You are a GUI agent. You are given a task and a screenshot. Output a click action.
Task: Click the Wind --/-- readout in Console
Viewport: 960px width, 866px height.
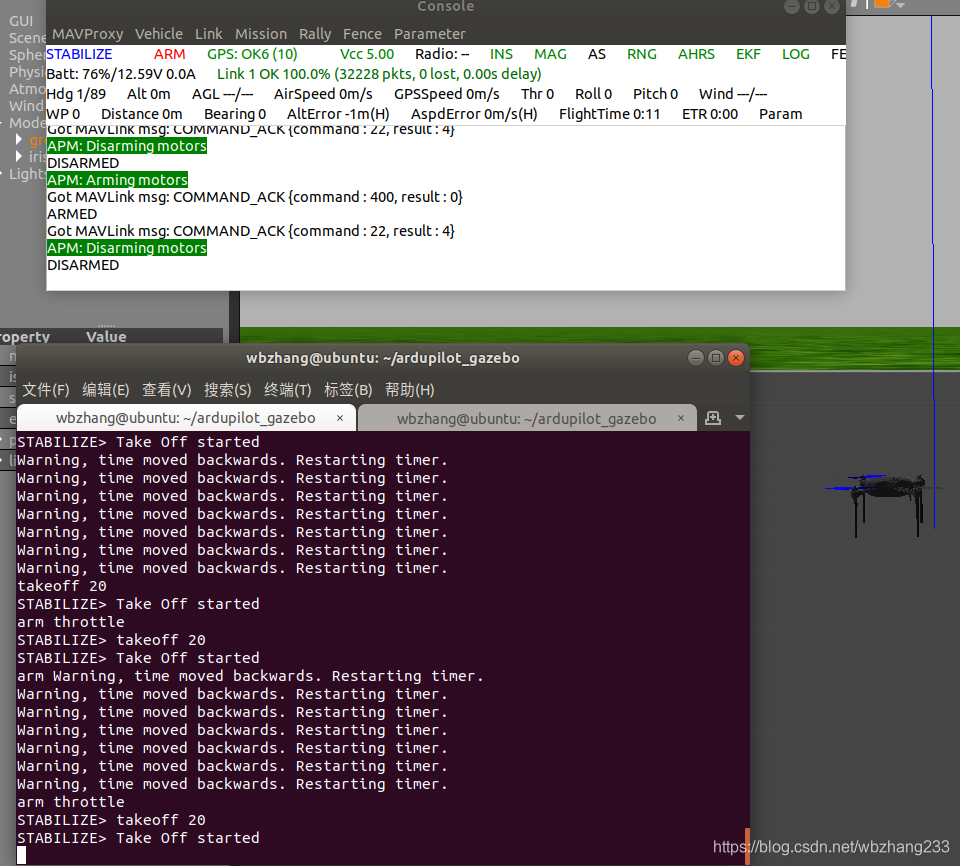[733, 94]
